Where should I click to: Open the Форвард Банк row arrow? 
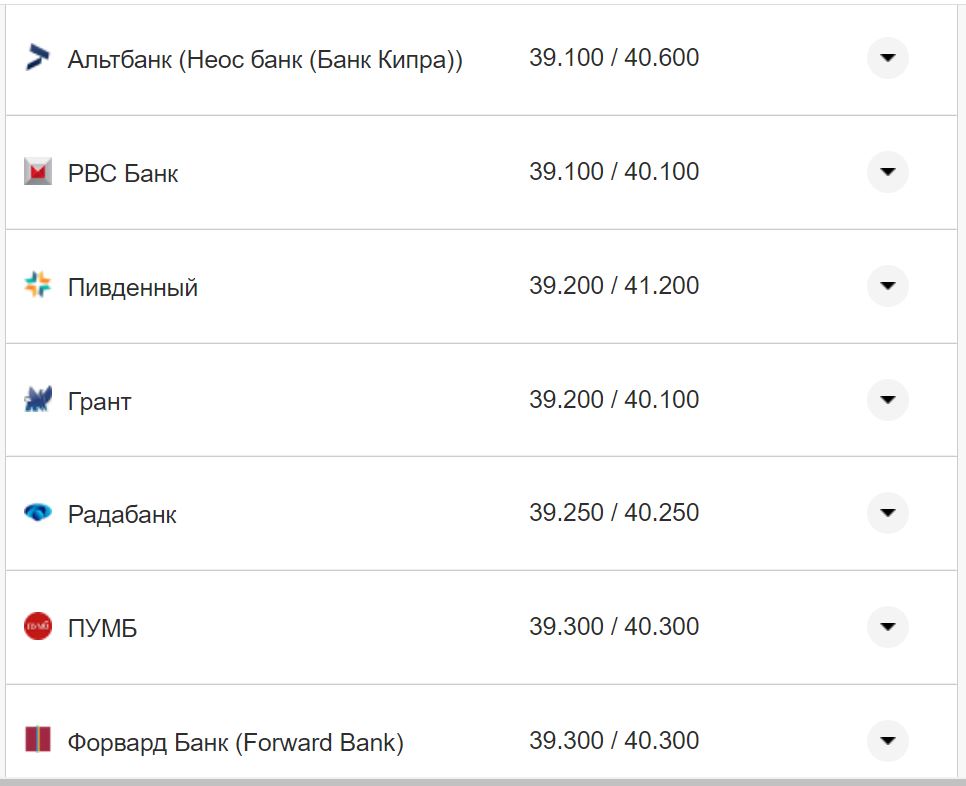click(887, 741)
